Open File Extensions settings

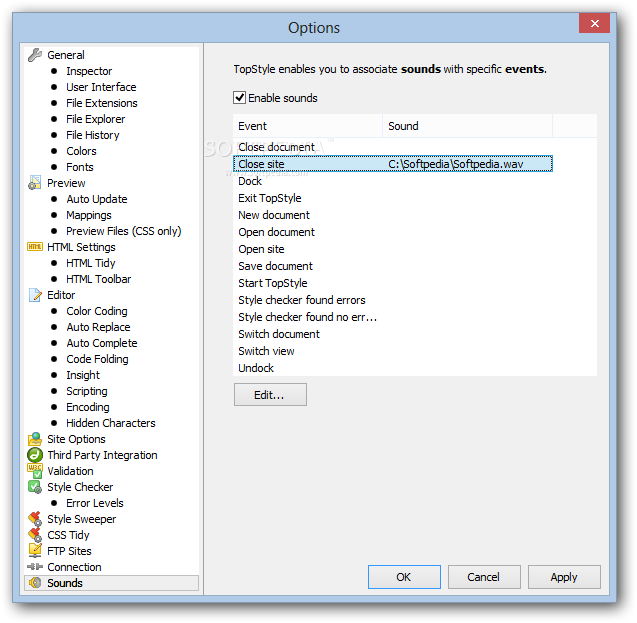pyautogui.click(x=102, y=103)
